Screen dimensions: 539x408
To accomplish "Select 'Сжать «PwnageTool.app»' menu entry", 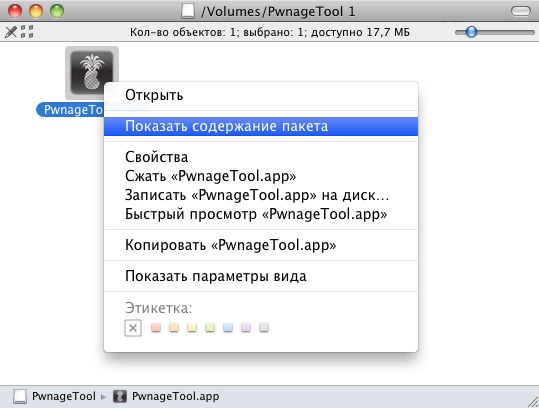I will pyautogui.click(x=261, y=176).
